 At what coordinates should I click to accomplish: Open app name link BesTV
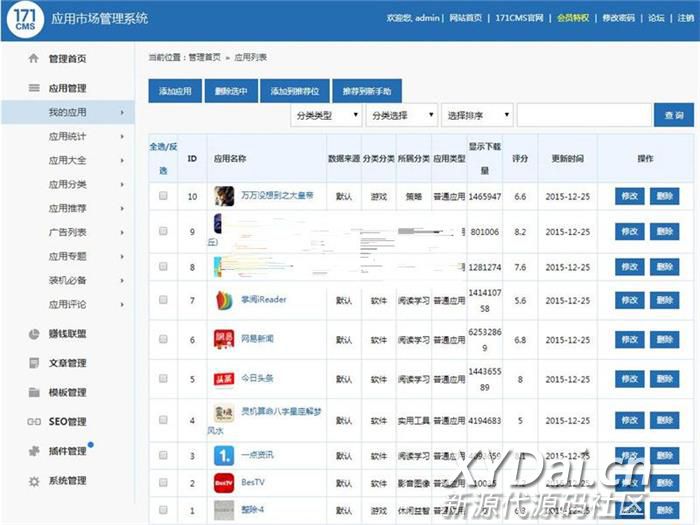tap(253, 482)
